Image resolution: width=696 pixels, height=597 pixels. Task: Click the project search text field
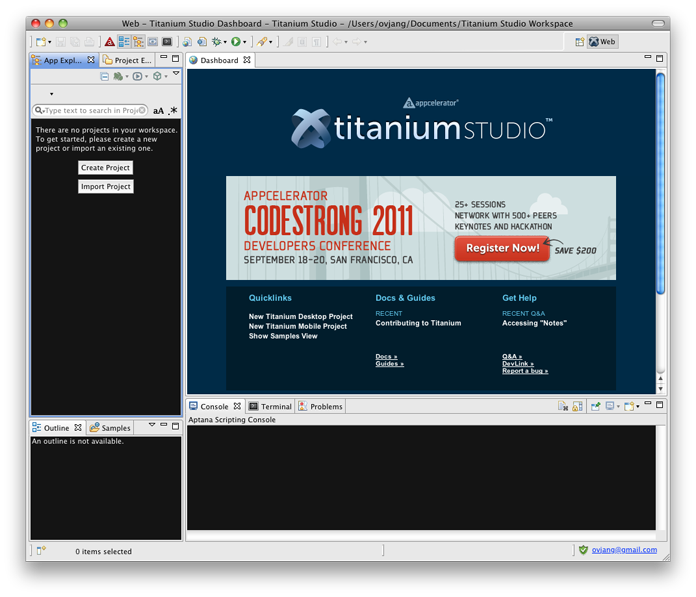point(89,111)
